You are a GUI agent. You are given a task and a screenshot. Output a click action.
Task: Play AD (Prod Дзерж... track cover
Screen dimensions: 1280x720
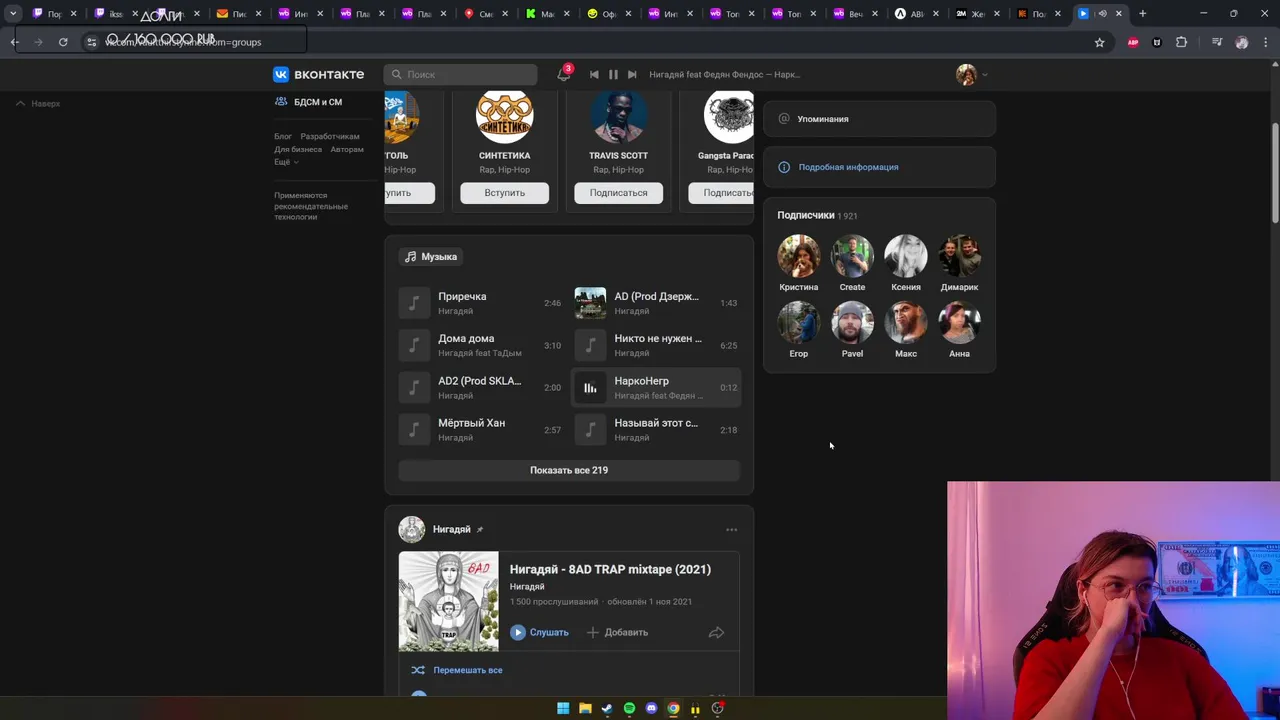tap(590, 303)
